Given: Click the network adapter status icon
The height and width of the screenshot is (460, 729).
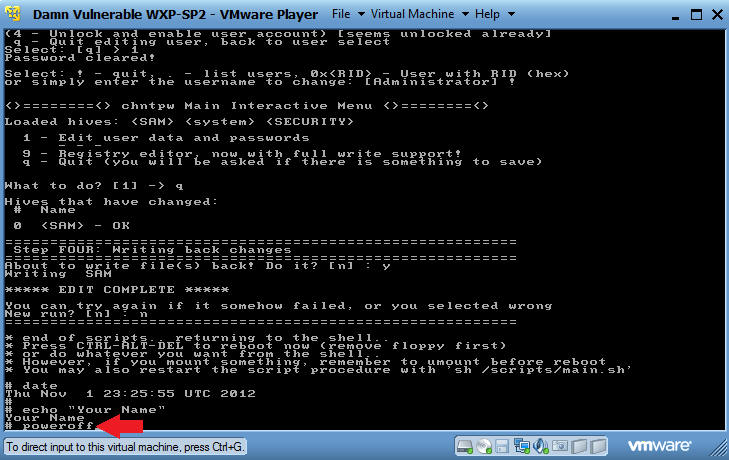Looking at the screenshot, I should [x=522, y=447].
